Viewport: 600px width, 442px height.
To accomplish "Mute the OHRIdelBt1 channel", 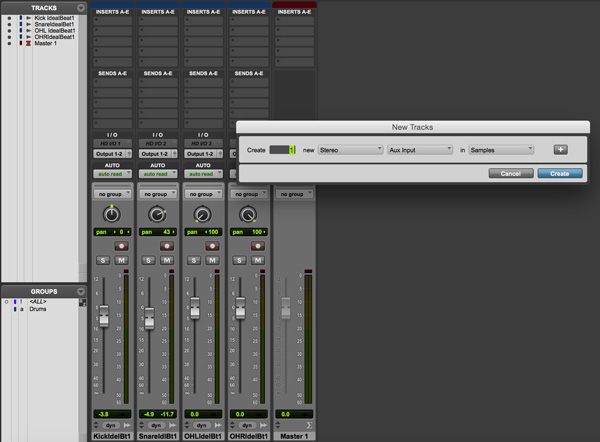I will pyautogui.click(x=258, y=261).
